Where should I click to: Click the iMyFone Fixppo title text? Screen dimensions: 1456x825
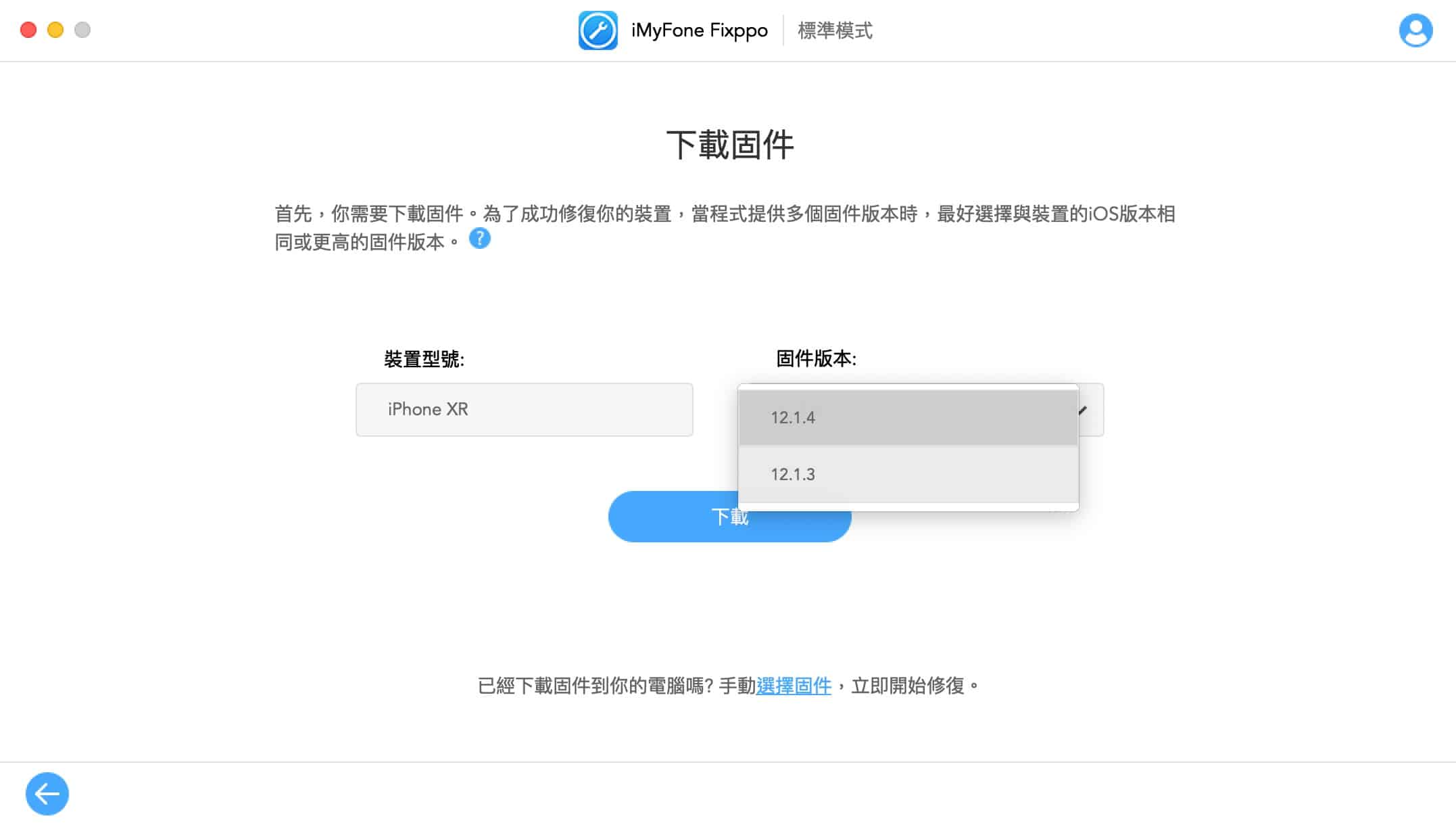tap(700, 30)
